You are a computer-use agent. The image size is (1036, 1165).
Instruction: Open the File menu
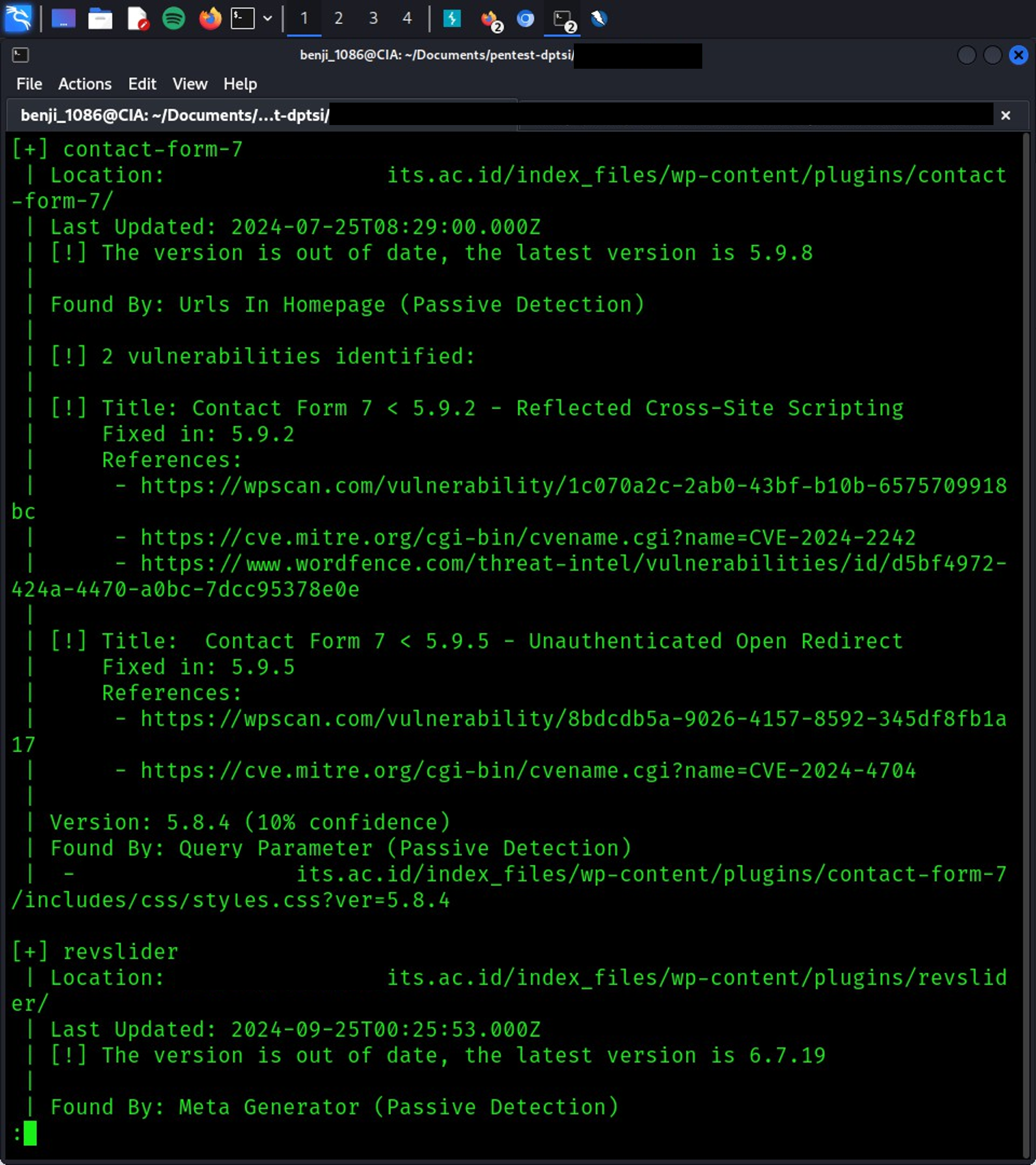point(29,84)
